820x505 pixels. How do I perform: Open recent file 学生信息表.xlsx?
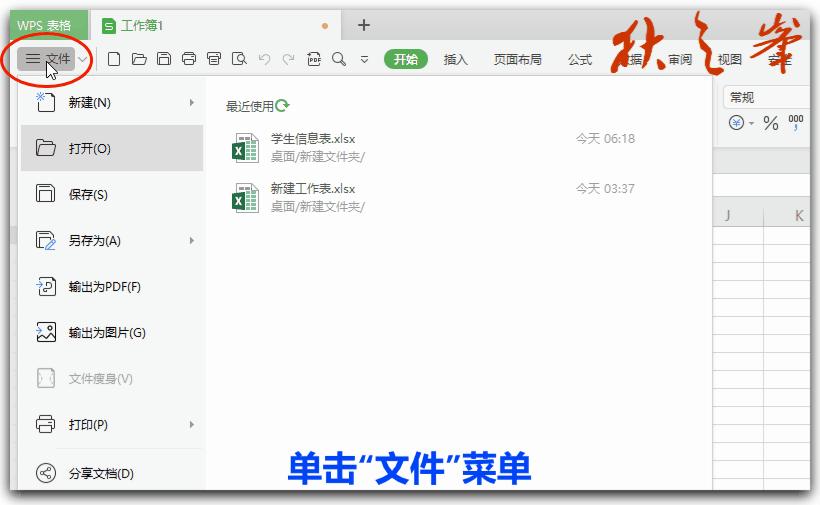434,147
